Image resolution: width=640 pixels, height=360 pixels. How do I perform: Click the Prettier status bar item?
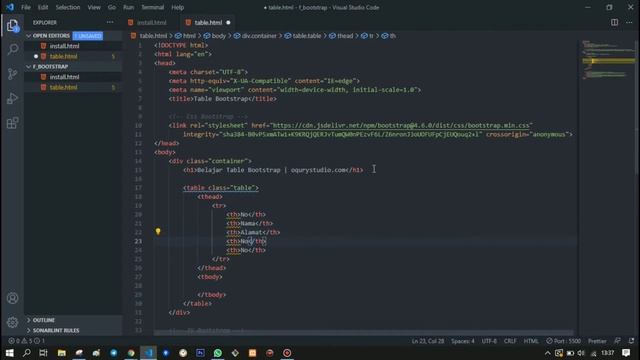(597, 341)
